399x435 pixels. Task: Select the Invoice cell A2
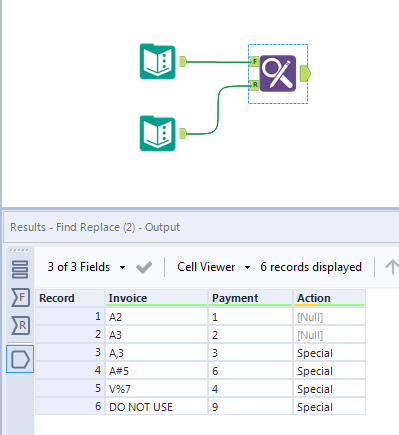[x=156, y=317]
